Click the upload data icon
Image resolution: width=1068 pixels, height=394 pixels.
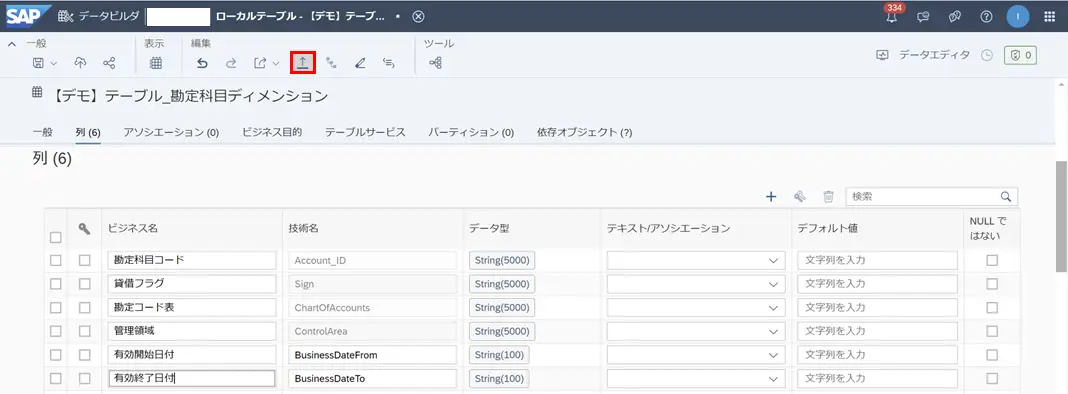302,63
